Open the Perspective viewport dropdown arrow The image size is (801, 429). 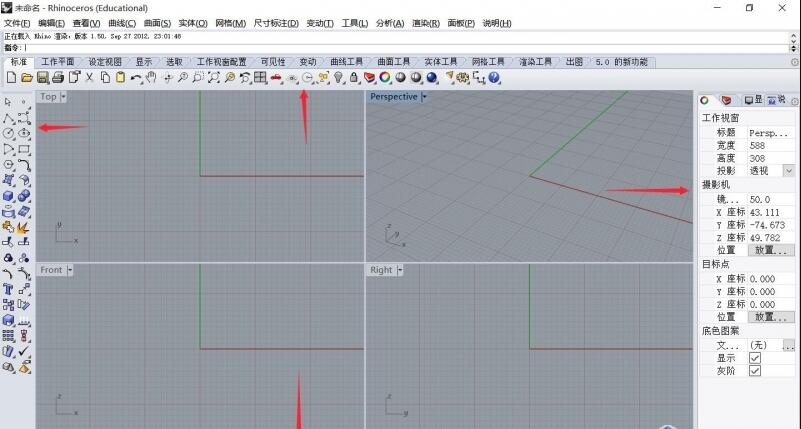coord(424,97)
